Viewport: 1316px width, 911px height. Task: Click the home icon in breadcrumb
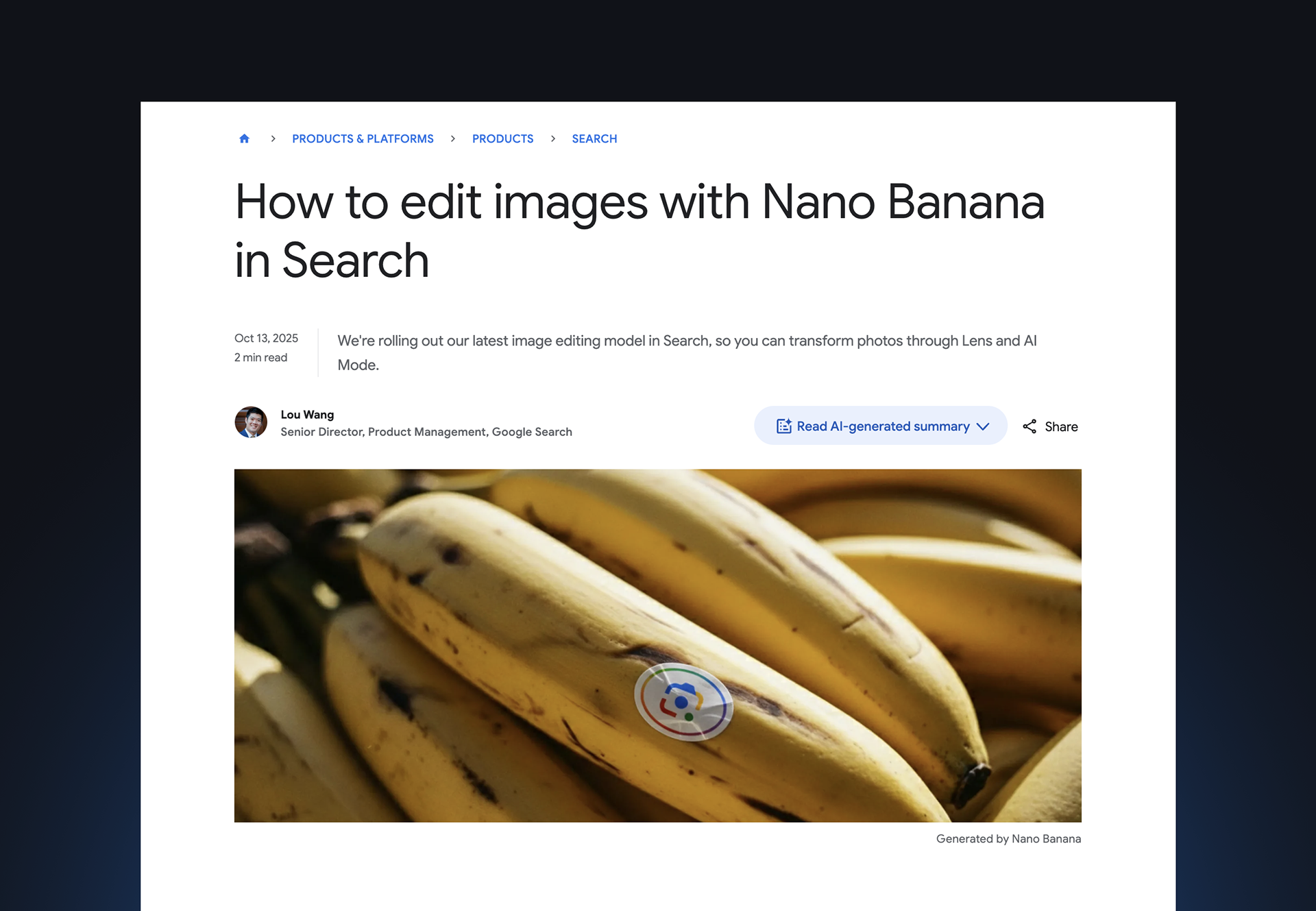click(244, 138)
